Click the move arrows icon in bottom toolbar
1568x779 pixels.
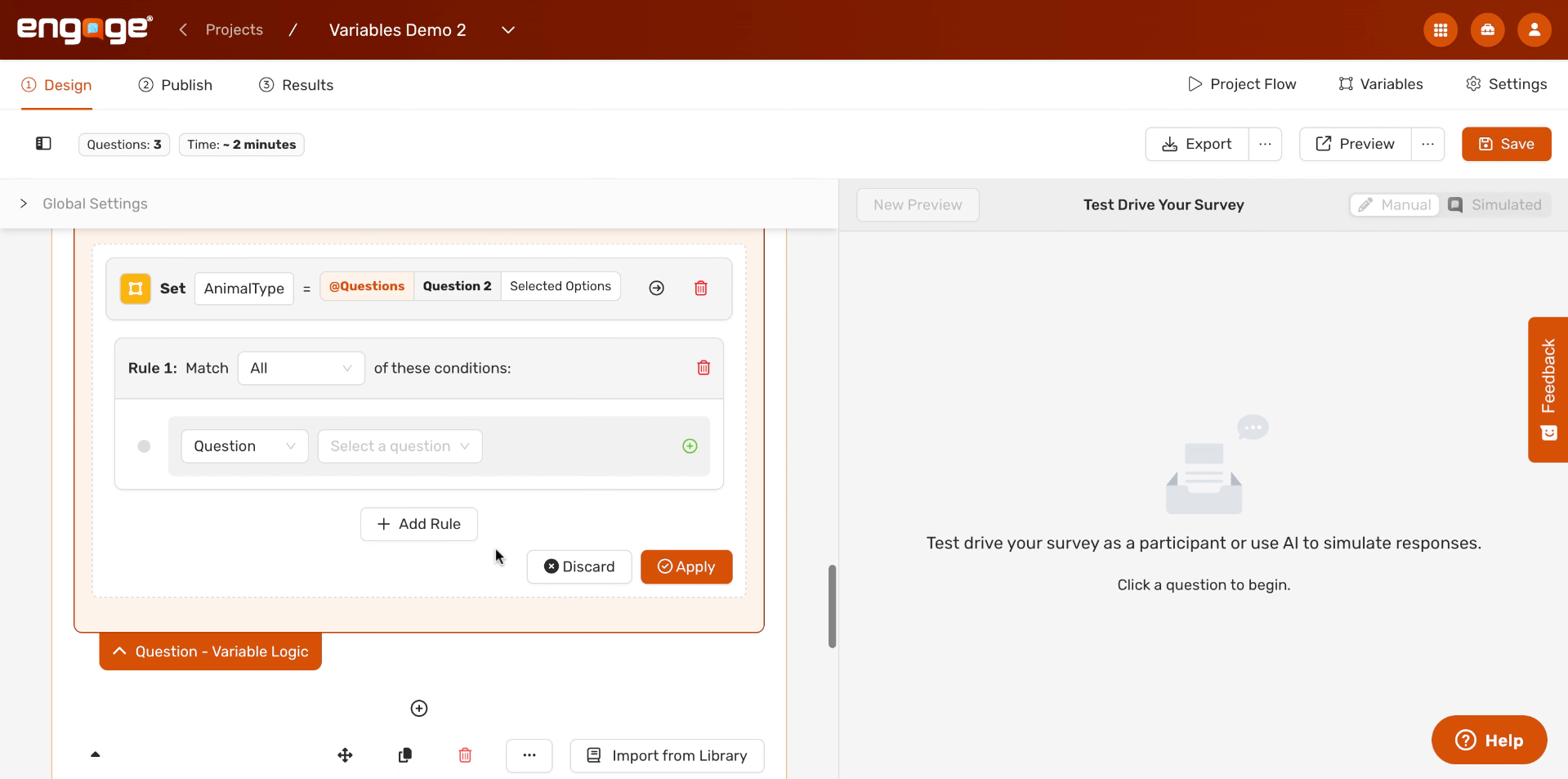(345, 755)
